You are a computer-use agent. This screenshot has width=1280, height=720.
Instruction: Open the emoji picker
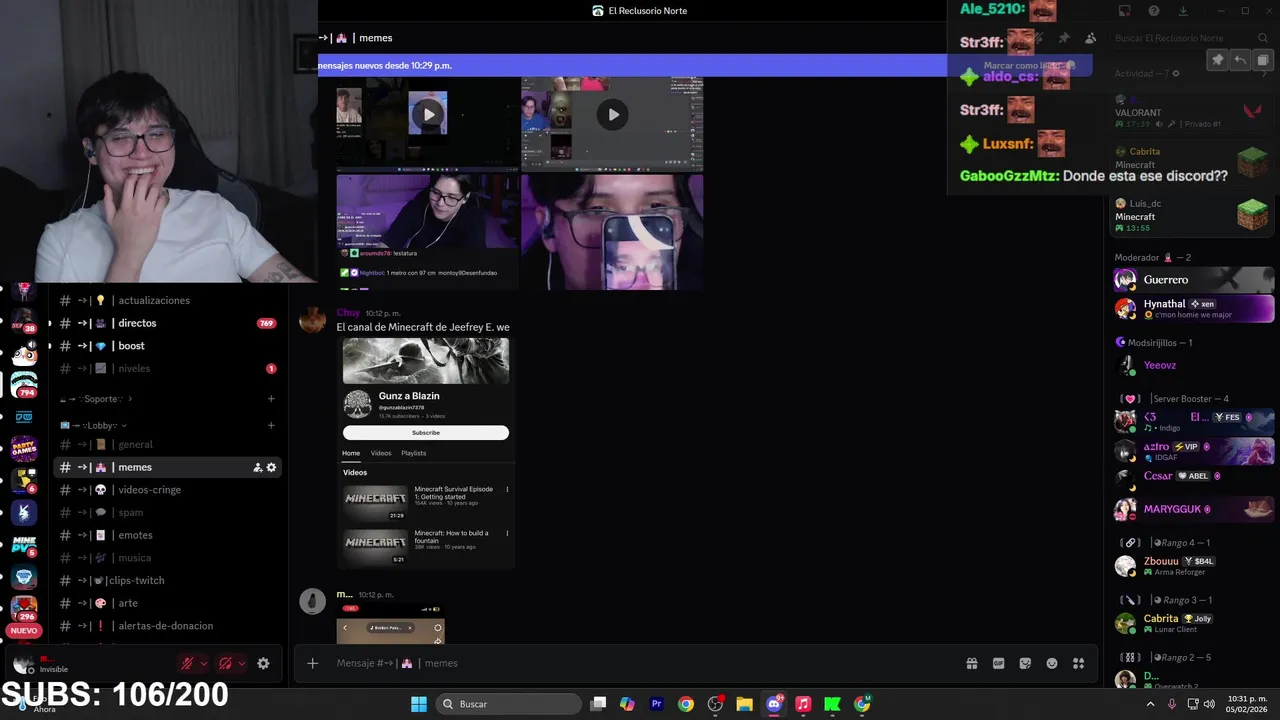pyautogui.click(x=1052, y=663)
